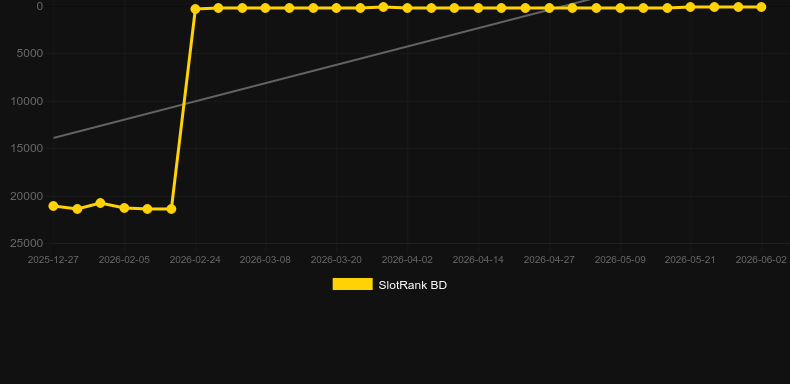Click the 2026-03-08 x-axis date label
The height and width of the screenshot is (384, 790).
[x=265, y=260]
